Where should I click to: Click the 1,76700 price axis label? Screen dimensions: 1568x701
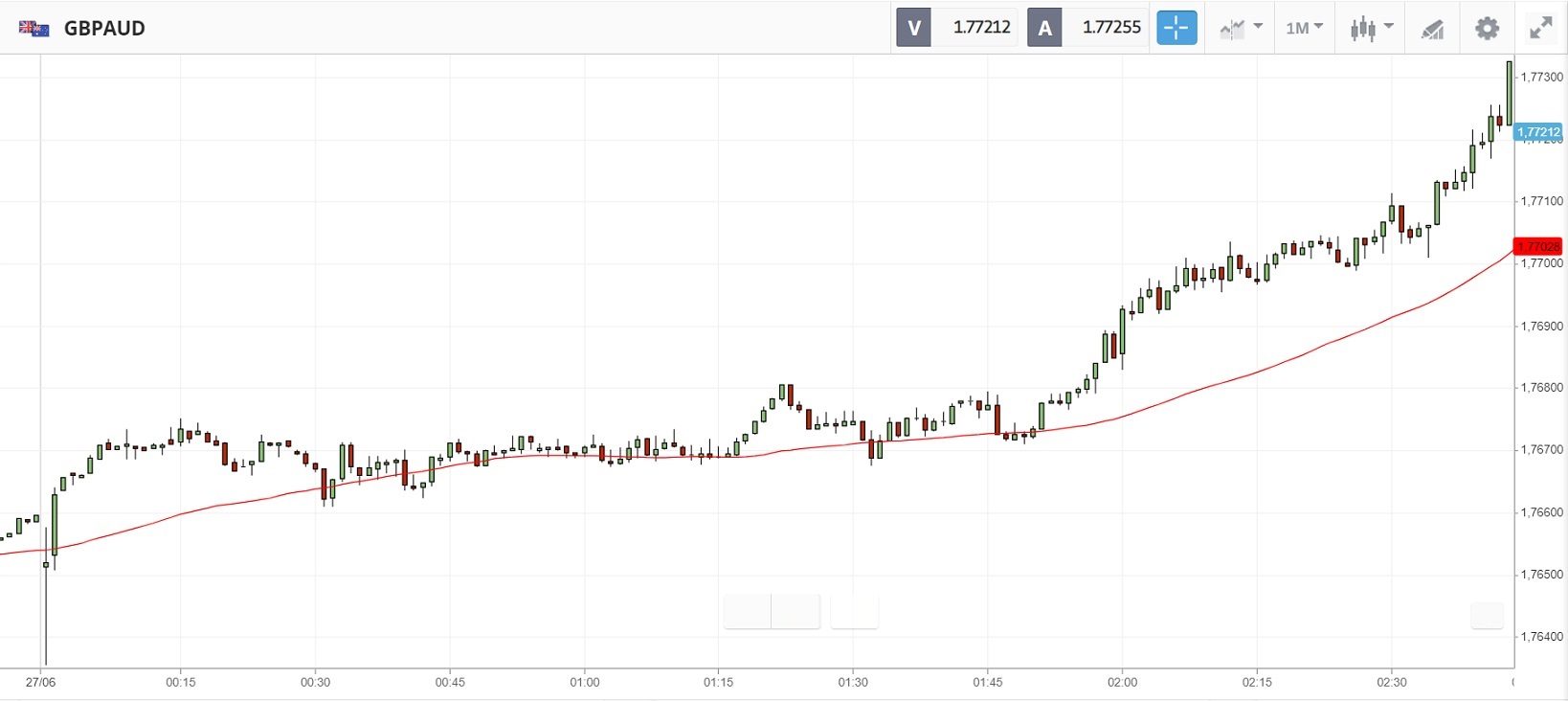coord(1542,450)
